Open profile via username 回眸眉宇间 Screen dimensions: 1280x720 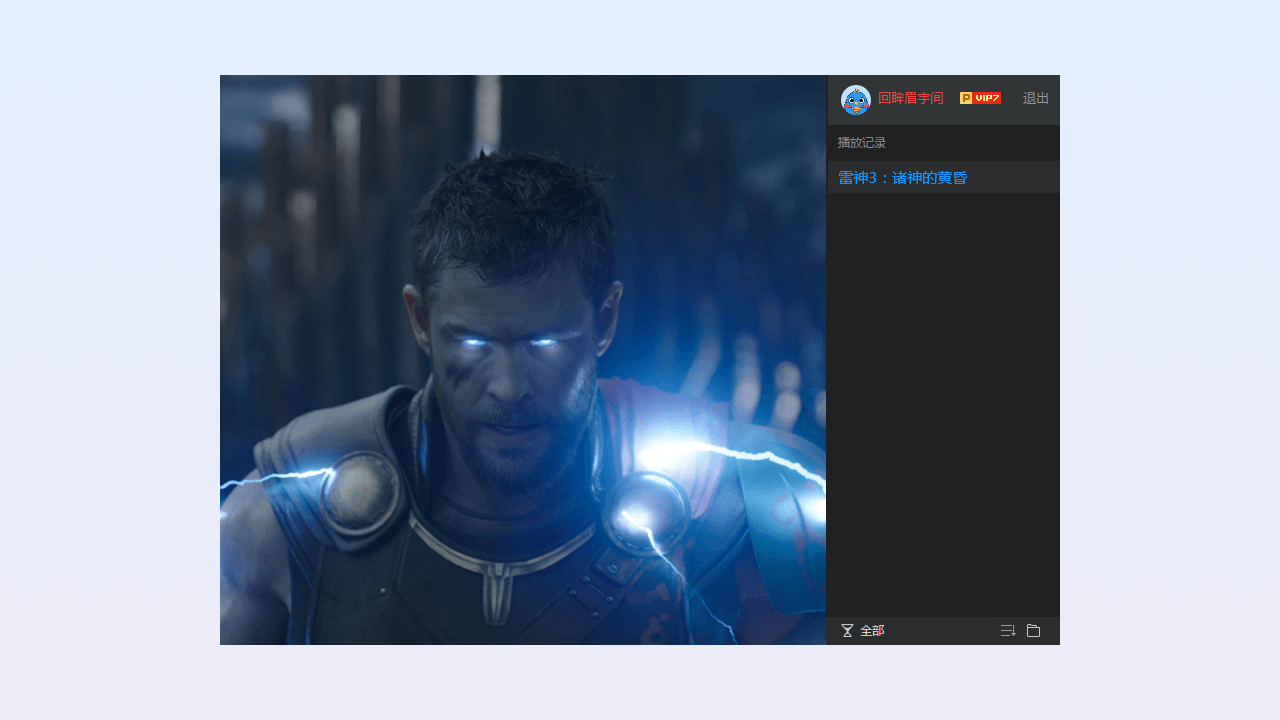pos(910,98)
